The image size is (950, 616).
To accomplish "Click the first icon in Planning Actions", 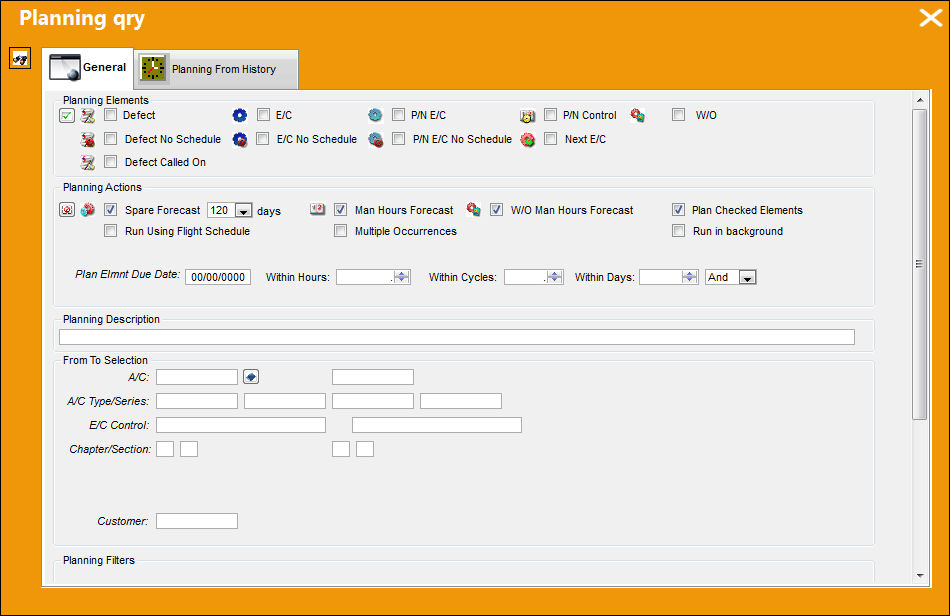I will tap(67, 210).
